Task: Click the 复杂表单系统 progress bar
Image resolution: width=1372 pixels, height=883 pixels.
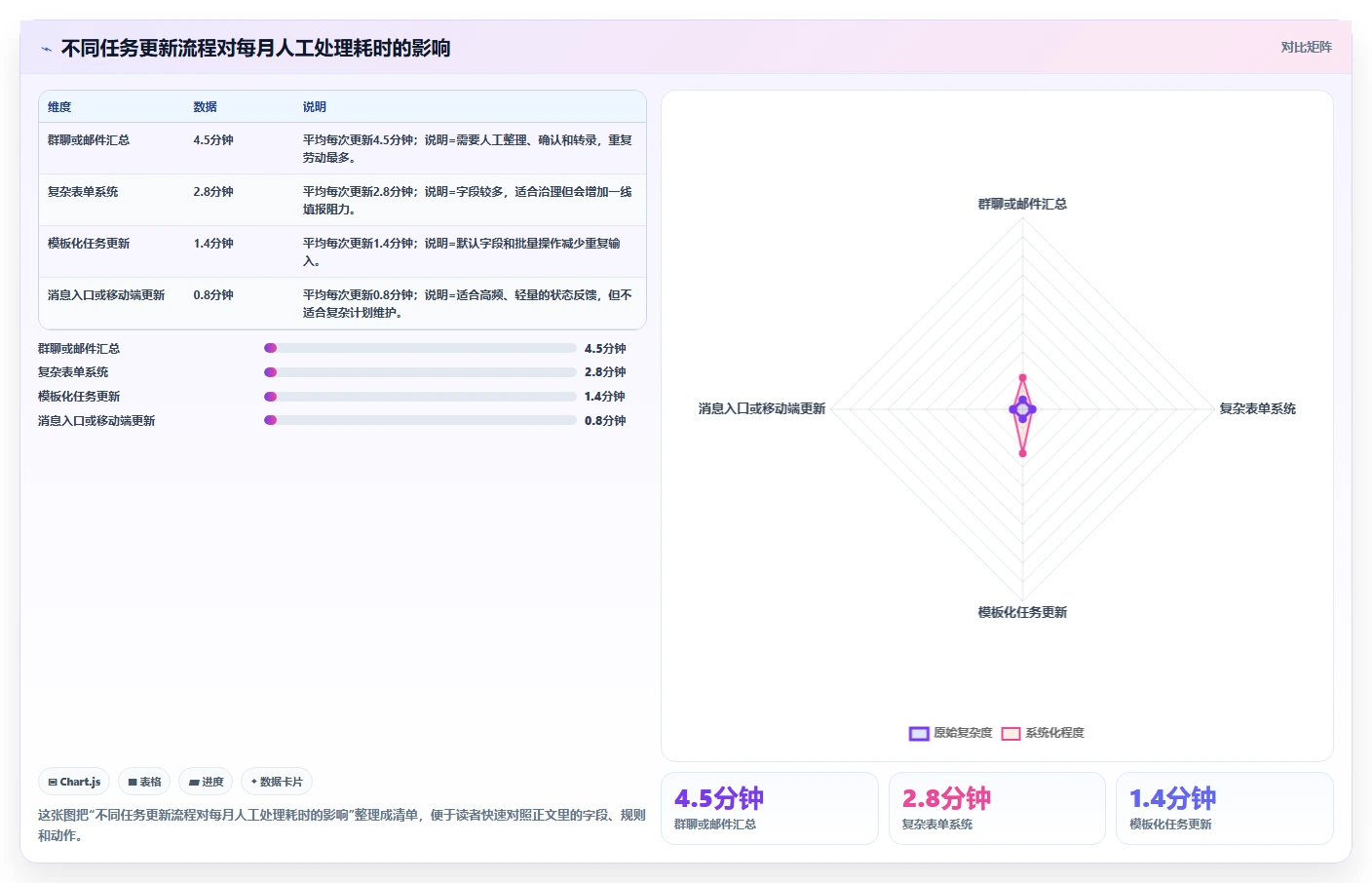Action: pyautogui.click(x=420, y=372)
